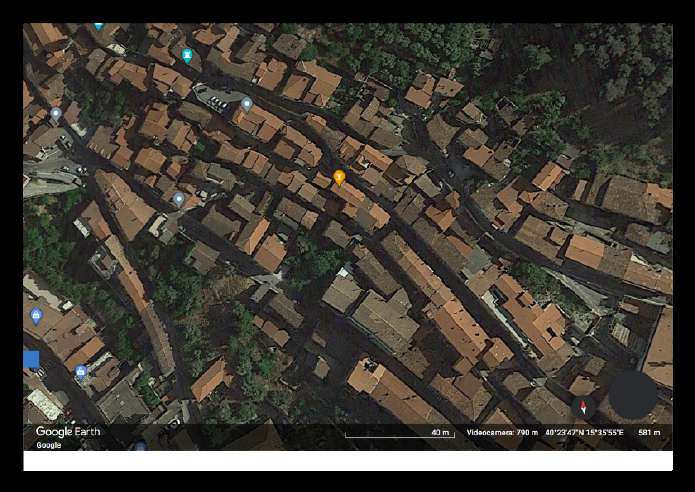The image size is (695, 492).
Task: Select the lowest gray place pin on the map
Action: point(179,199)
